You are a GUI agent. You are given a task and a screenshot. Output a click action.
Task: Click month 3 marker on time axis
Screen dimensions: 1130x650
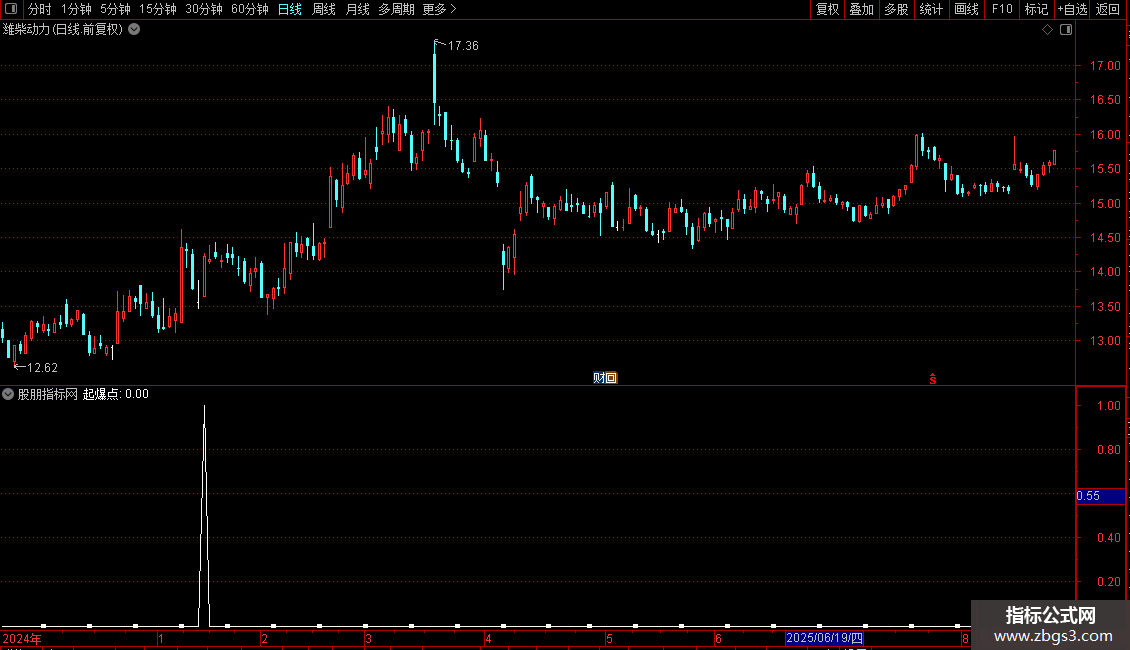[368, 639]
